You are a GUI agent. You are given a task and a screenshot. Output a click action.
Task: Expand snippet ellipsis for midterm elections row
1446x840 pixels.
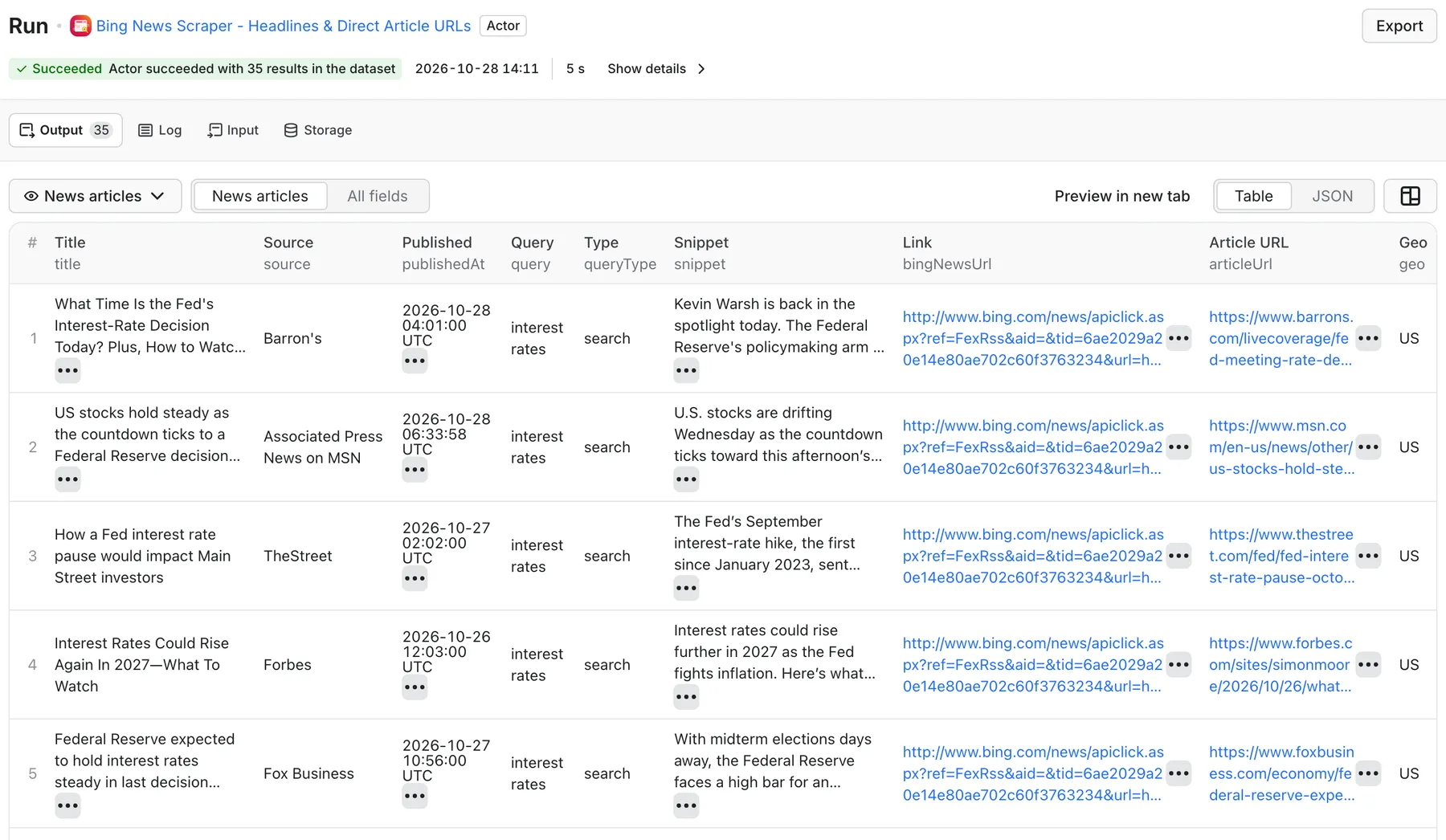[686, 805]
